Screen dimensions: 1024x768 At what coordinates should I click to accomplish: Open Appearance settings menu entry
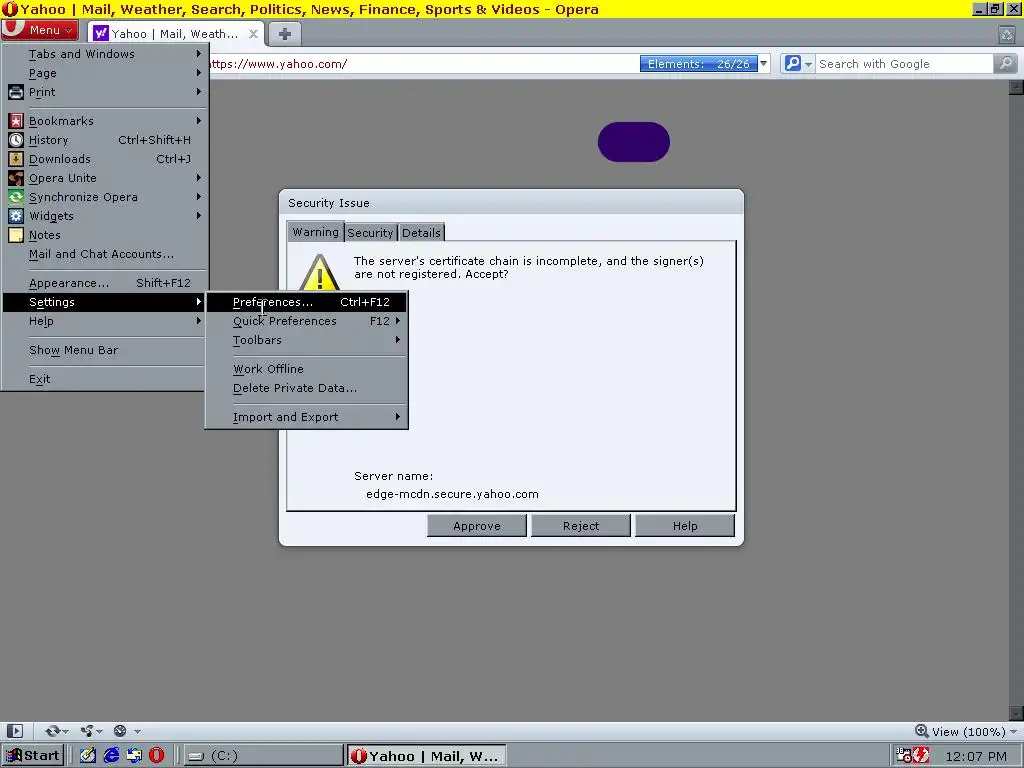[105, 283]
